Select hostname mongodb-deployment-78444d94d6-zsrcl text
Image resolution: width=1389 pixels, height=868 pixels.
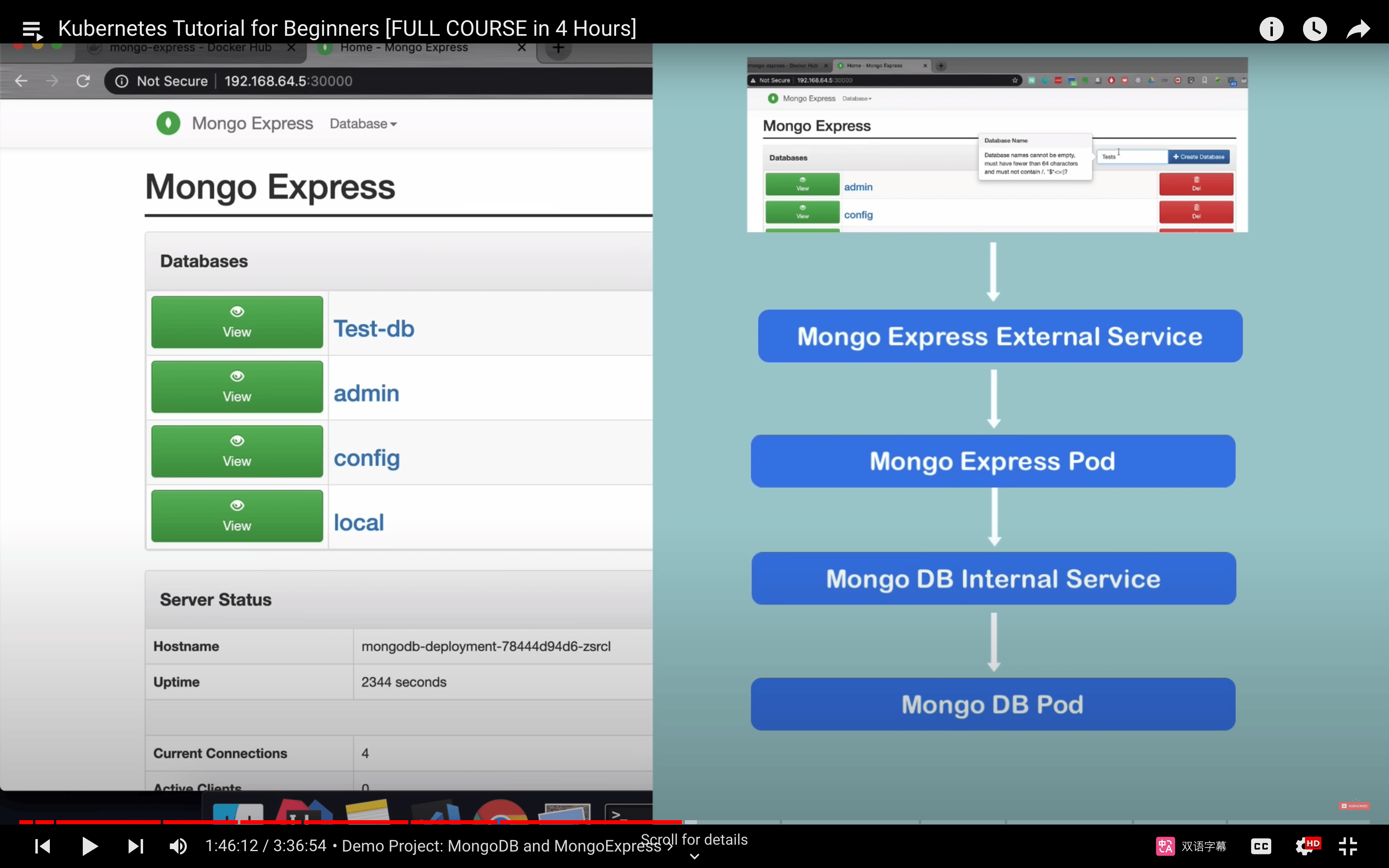coord(486,647)
